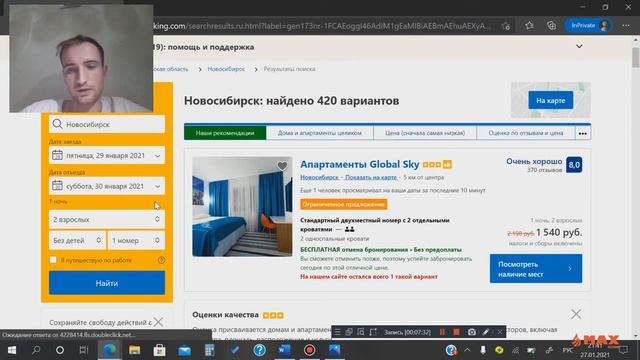Image resolution: width=640 pixels, height=360 pixels.
Task: Open Task View on taskbar
Action: [x=84, y=350]
